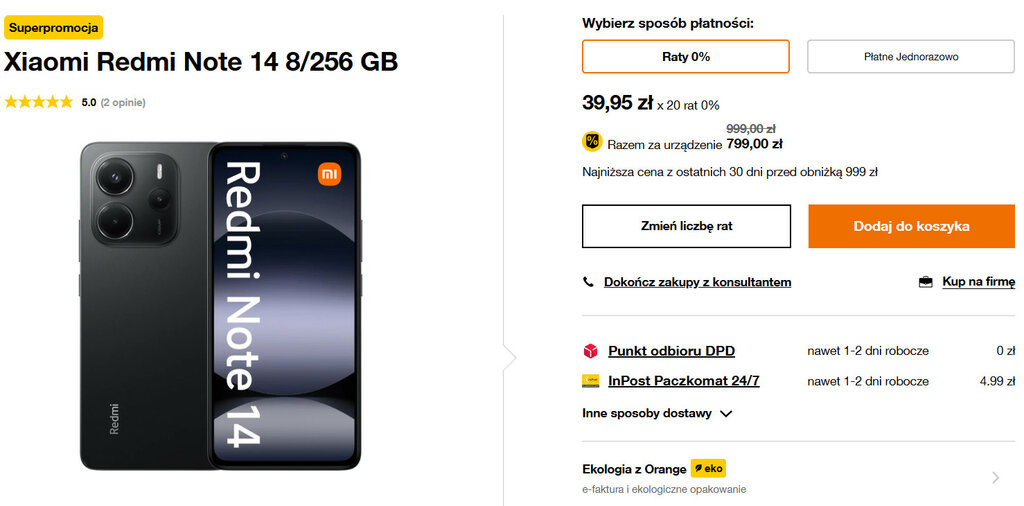Click the Superpromocja yellow label
Image resolution: width=1024 pixels, height=506 pixels.
click(x=53, y=27)
